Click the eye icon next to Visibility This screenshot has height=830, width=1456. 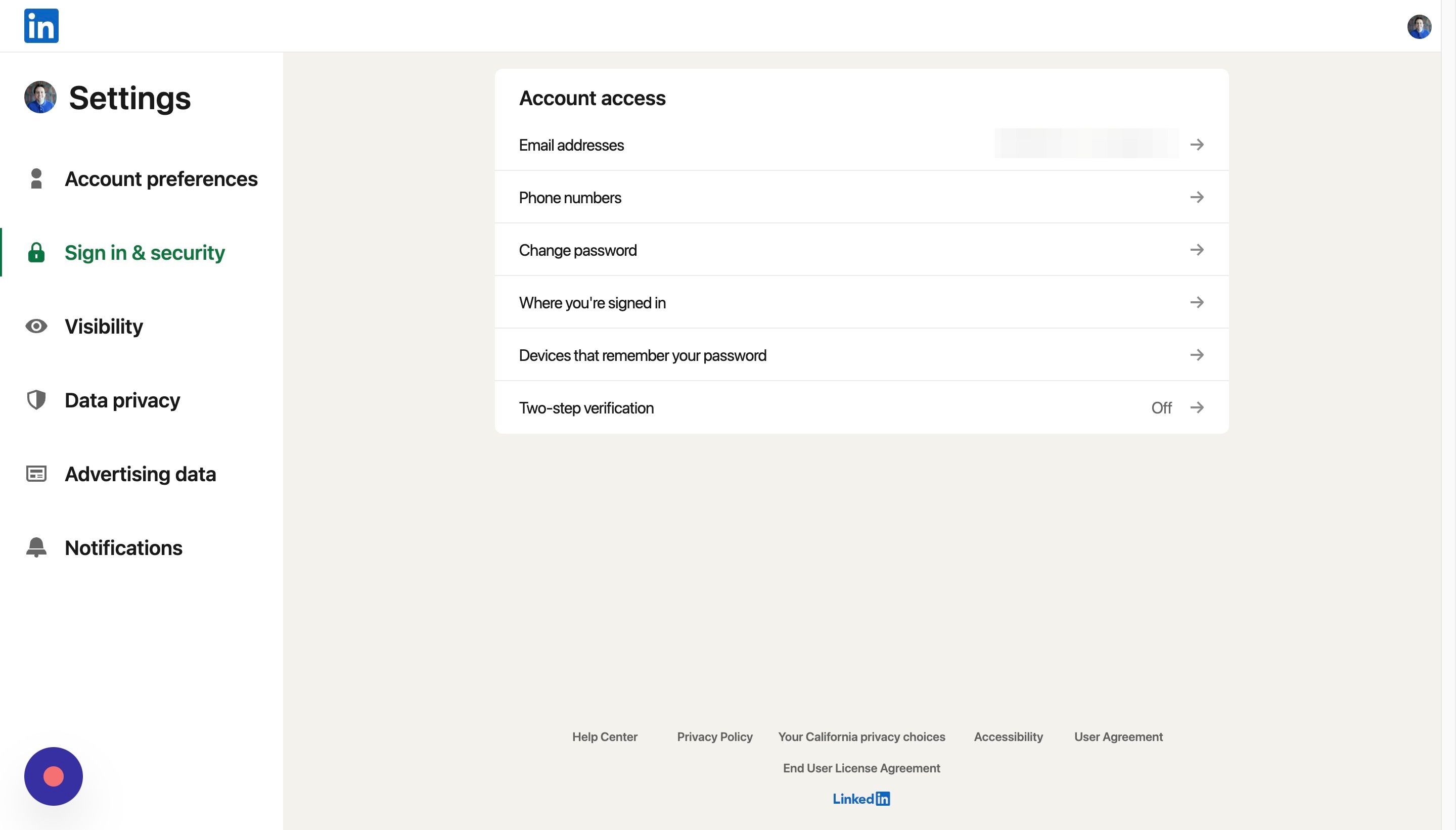pos(36,326)
